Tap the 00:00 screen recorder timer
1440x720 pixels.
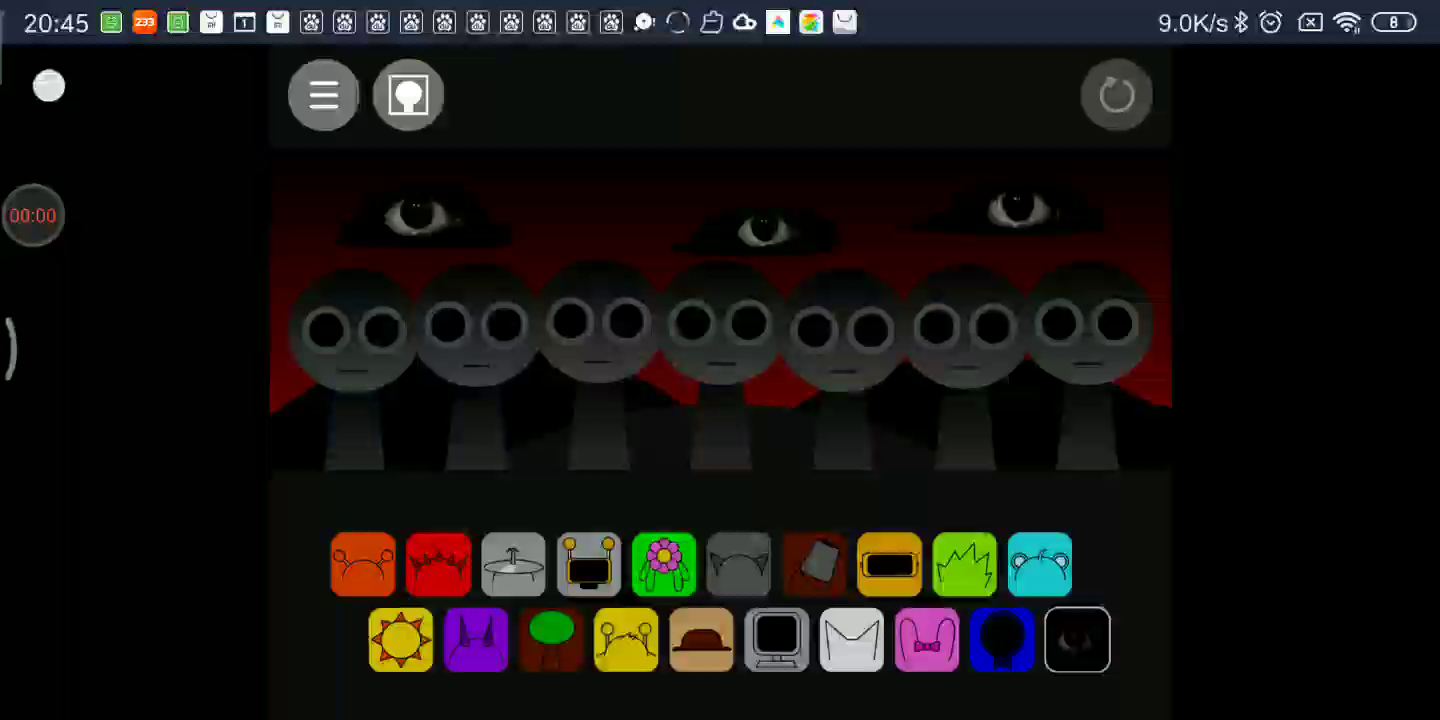coord(33,215)
